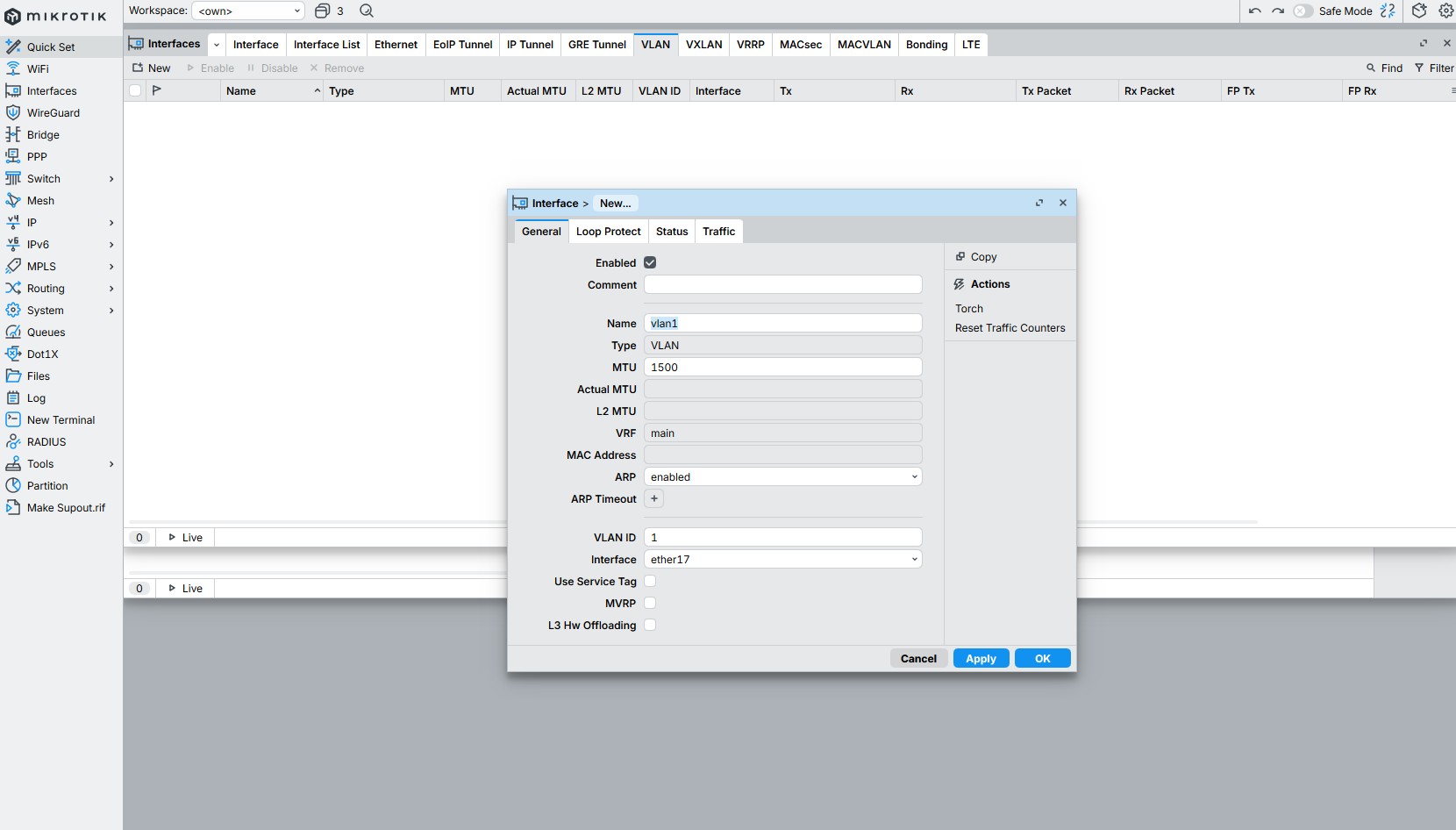
Task: Open the Log section icon
Action: tap(13, 397)
